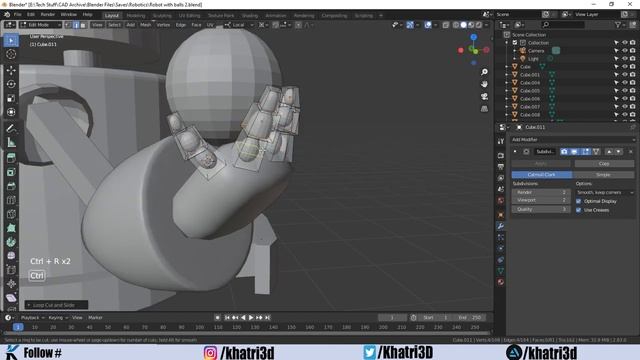640x360 pixels.
Task: Toggle Light visibility eye in outliner
Action: (x=624, y=59)
